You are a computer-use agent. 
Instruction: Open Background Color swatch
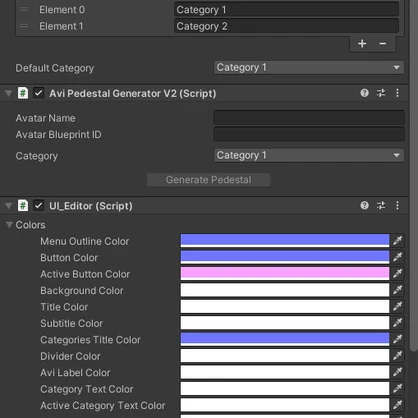(x=285, y=290)
